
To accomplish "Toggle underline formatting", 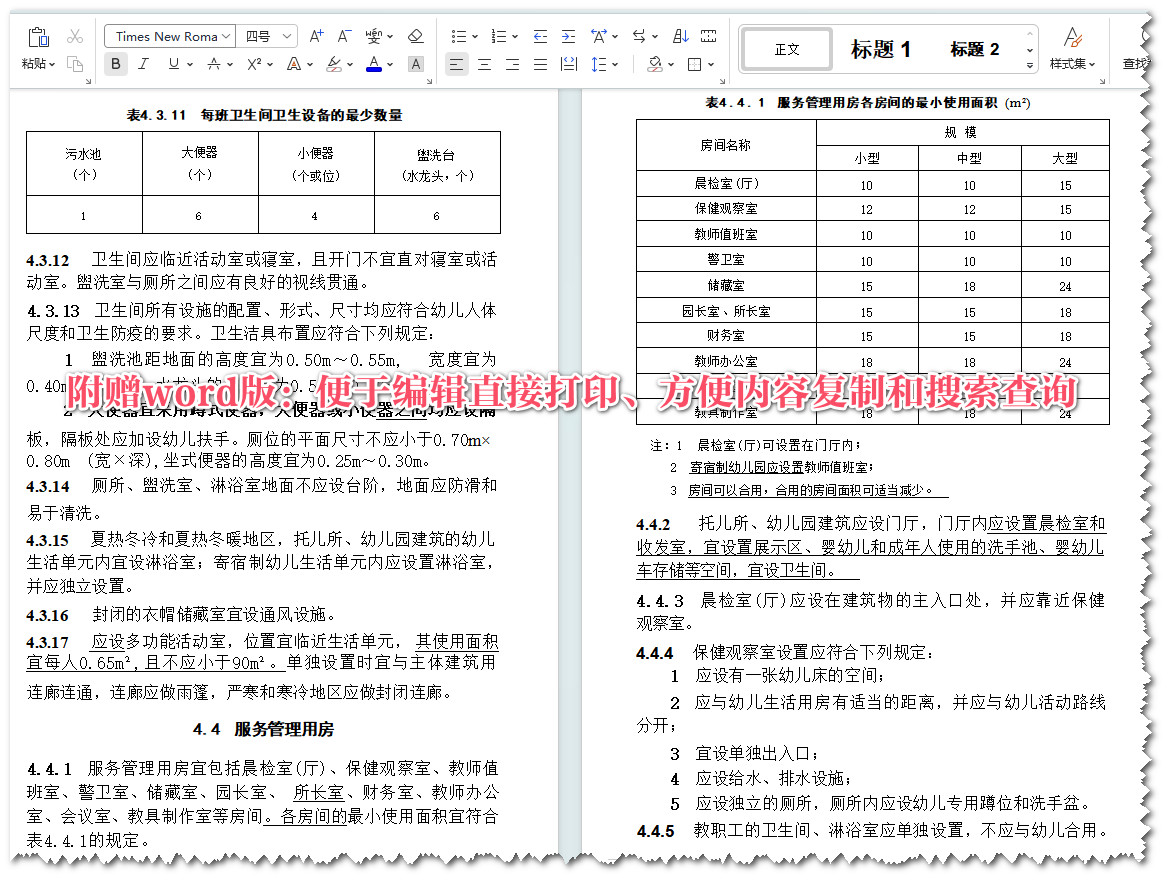I will click(174, 64).
